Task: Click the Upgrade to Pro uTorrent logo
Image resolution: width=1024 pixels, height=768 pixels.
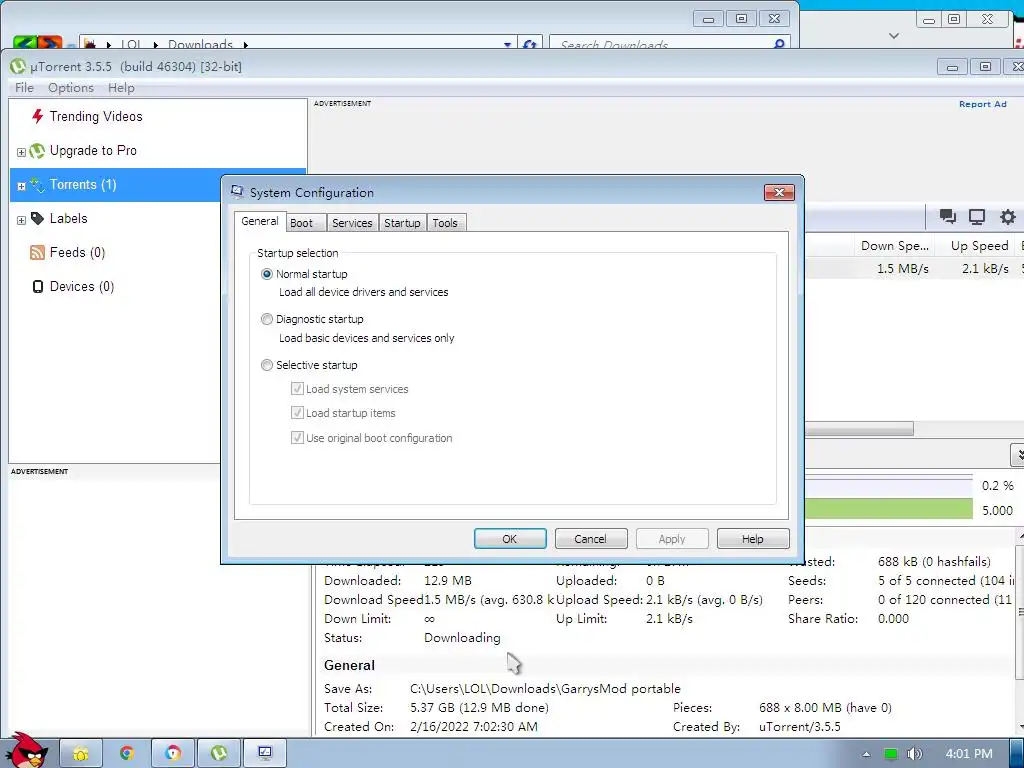Action: point(37,151)
